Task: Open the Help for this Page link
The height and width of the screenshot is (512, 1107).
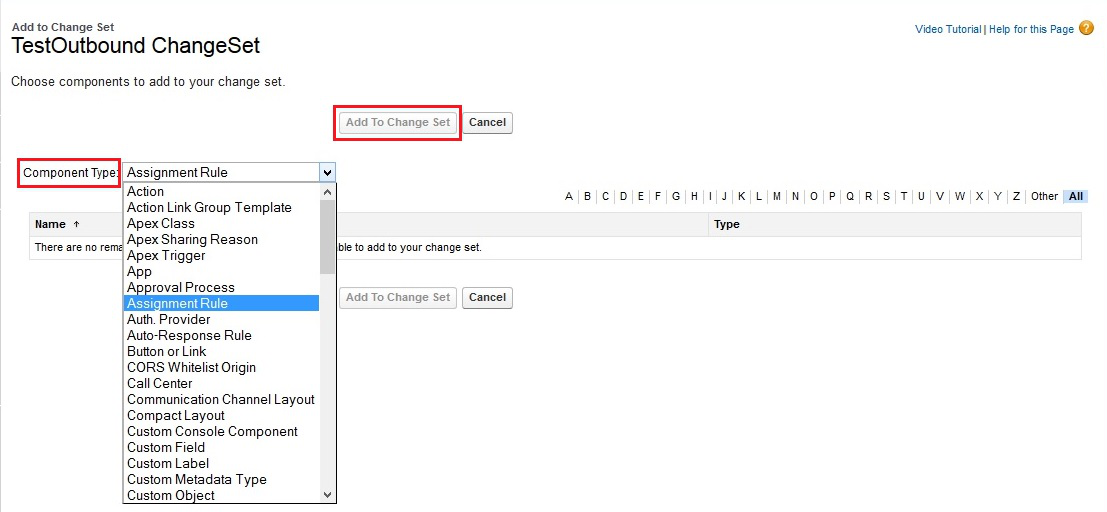Action: (1031, 29)
